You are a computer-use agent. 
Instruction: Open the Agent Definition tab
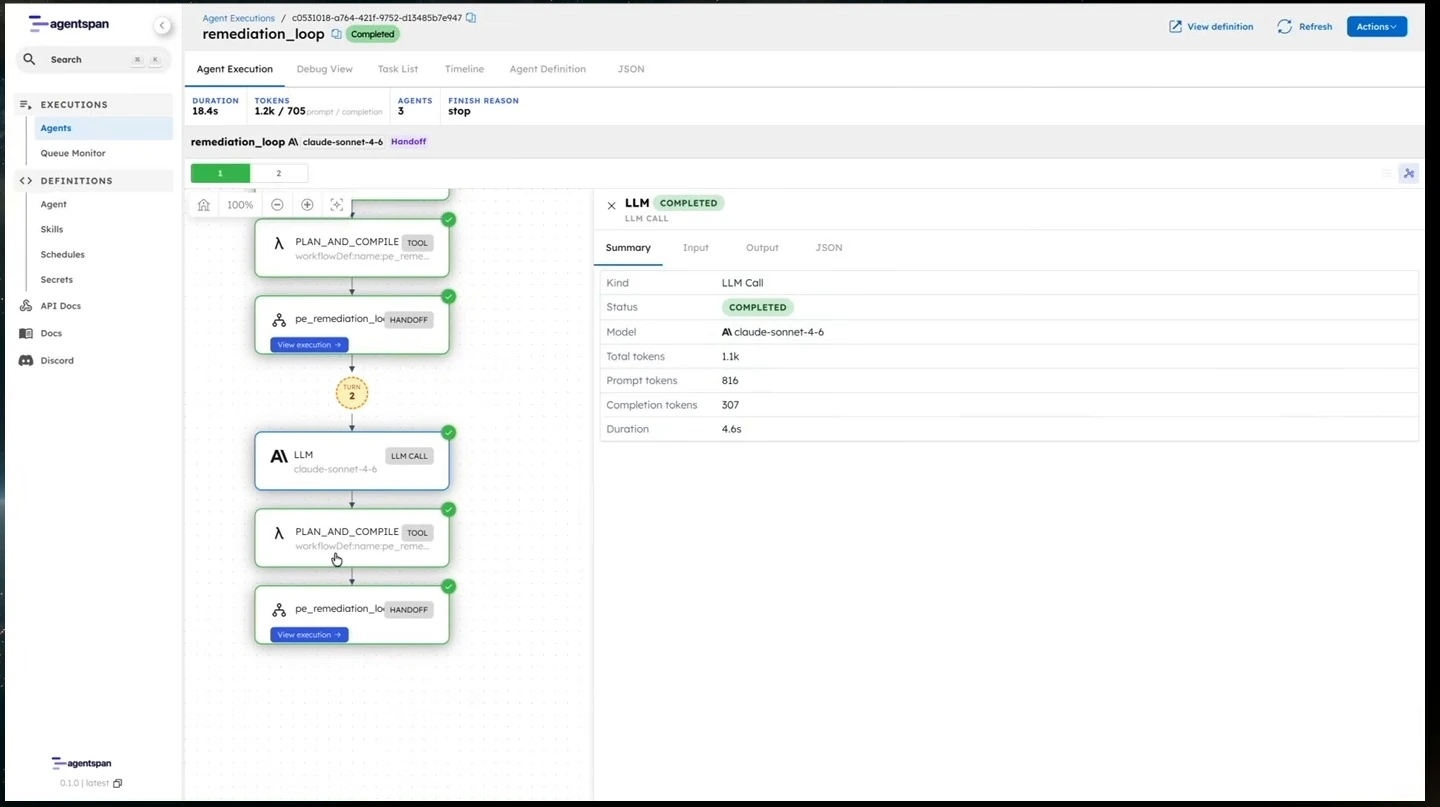point(548,69)
